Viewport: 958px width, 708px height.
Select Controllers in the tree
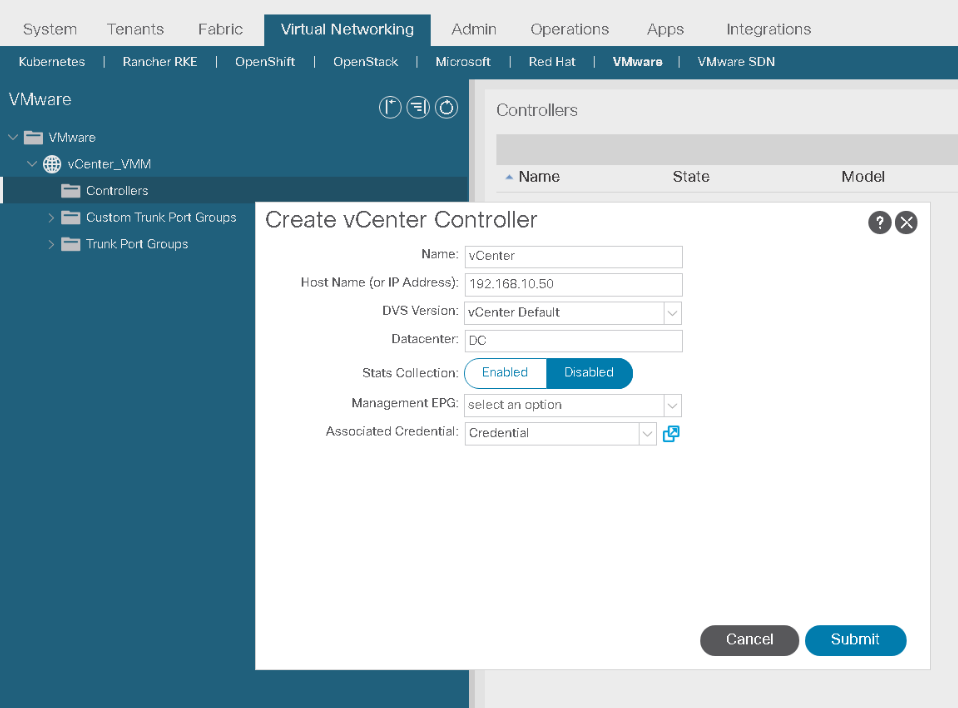coord(117,191)
